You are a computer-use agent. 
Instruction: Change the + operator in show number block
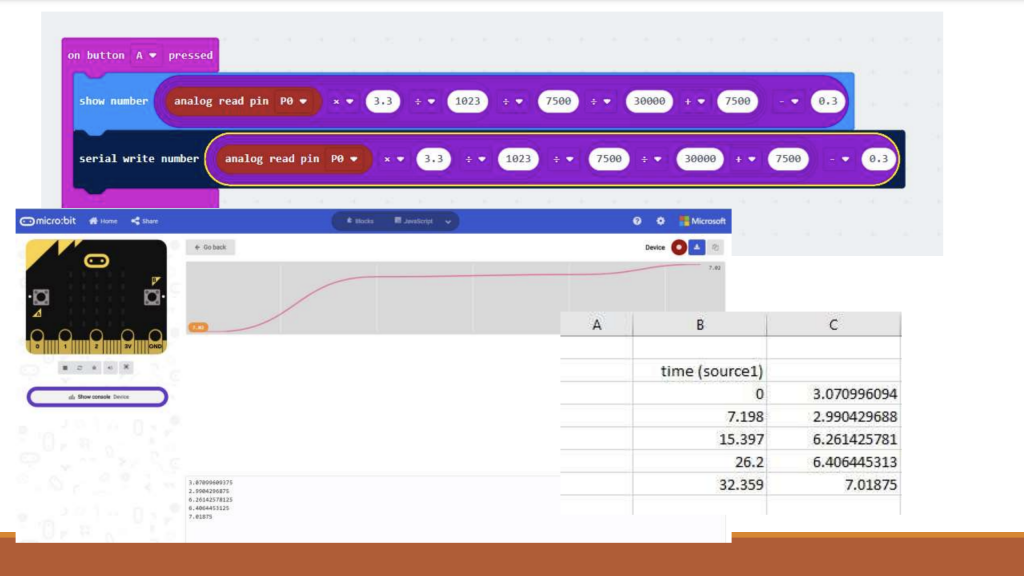coord(694,101)
